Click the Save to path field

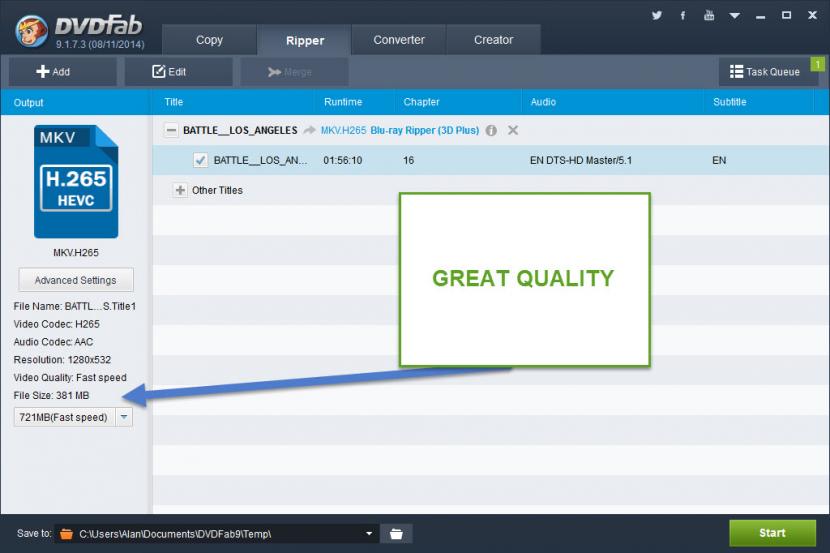point(218,533)
